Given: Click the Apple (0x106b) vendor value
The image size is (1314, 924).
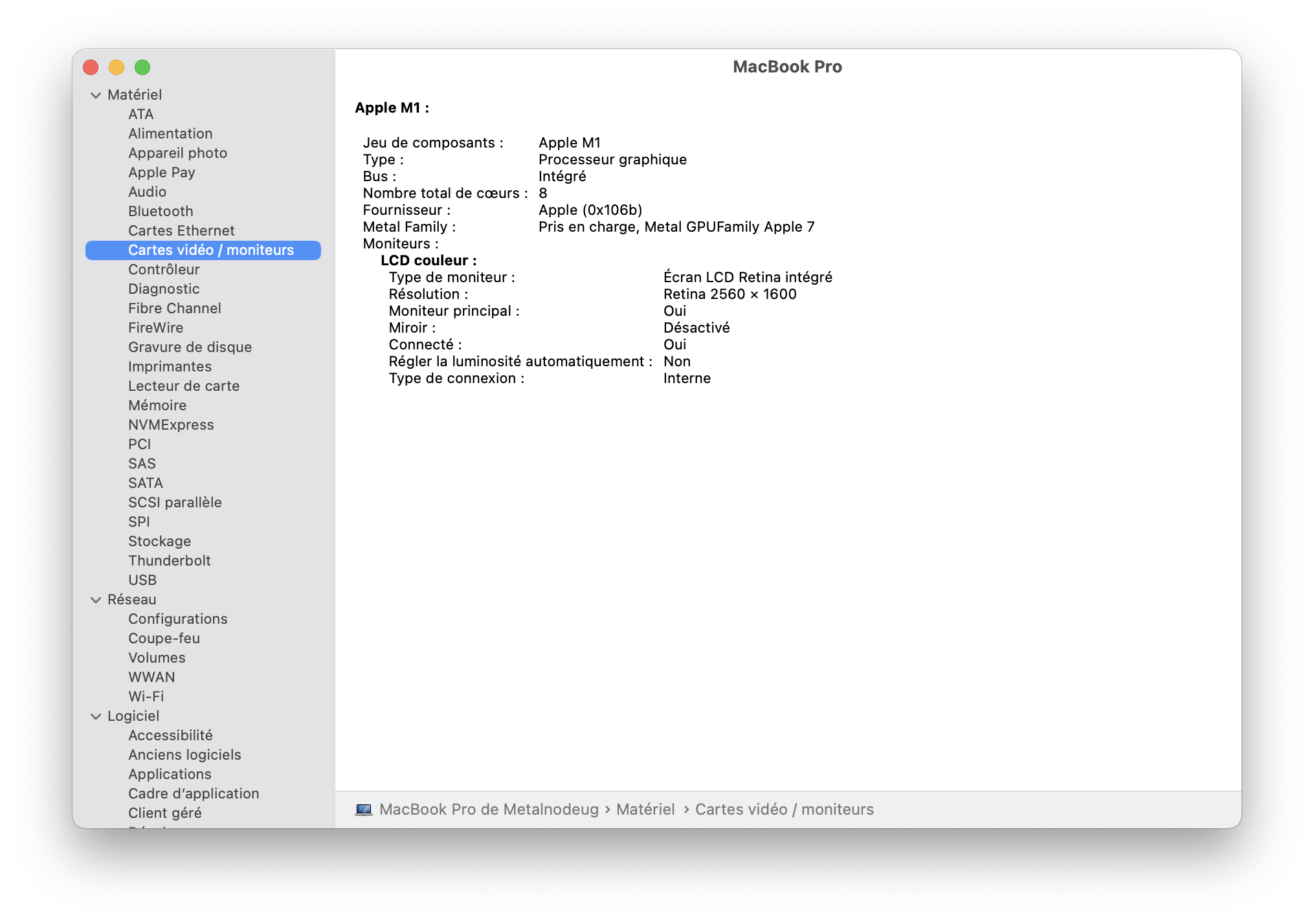Looking at the screenshot, I should pos(590,210).
